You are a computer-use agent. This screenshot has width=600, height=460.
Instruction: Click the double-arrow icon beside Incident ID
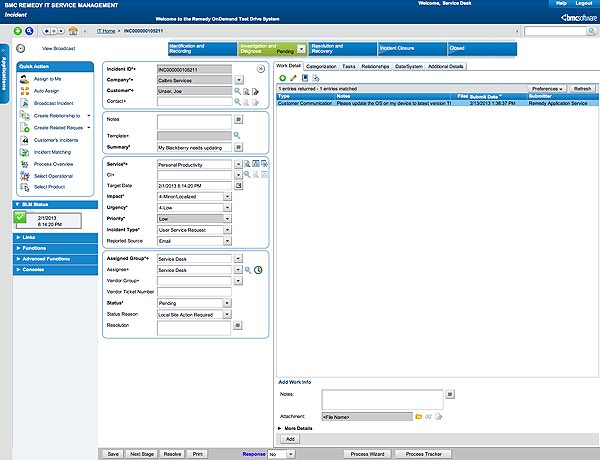click(261, 69)
